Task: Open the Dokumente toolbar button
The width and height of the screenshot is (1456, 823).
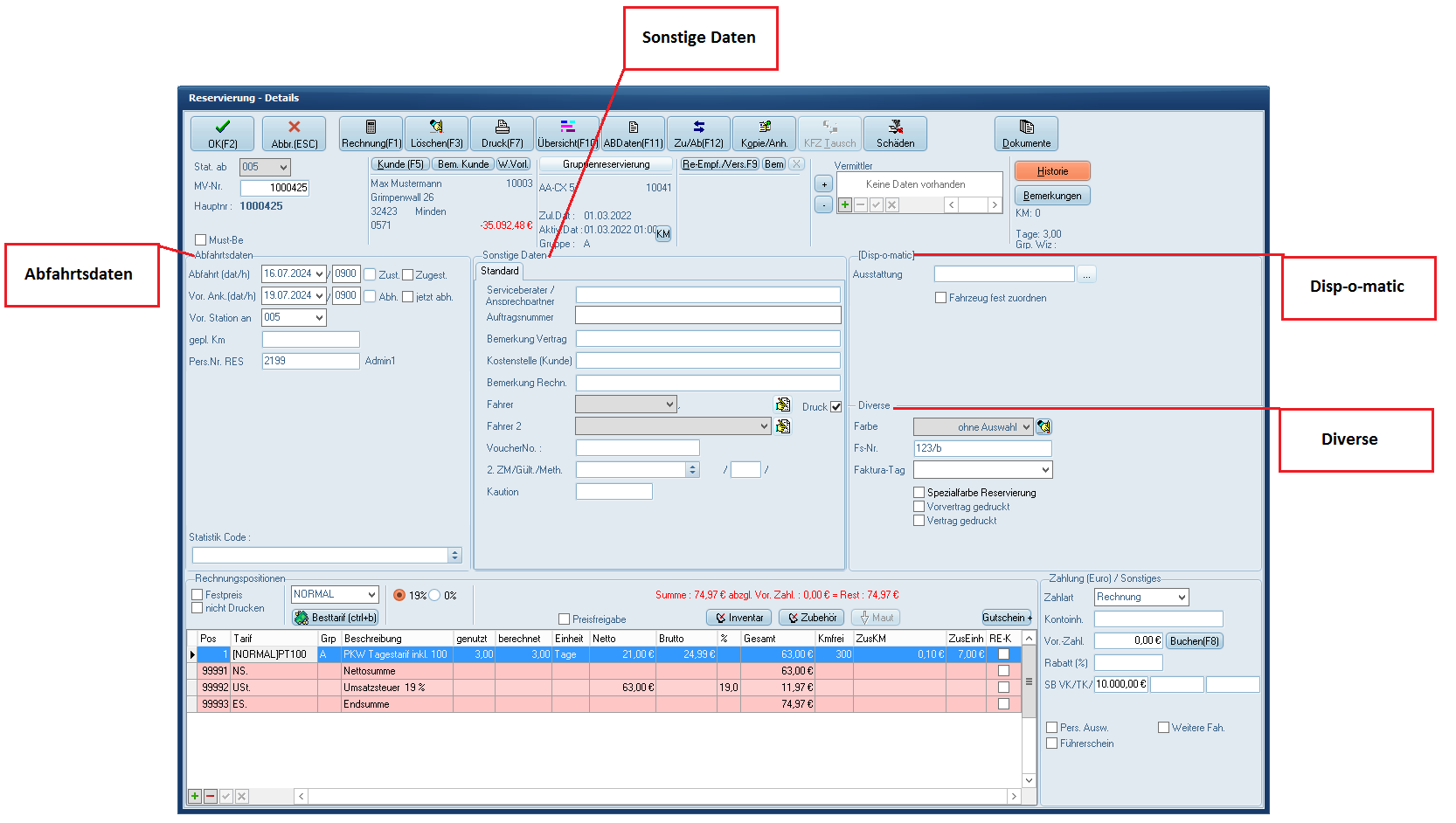Action: (1026, 134)
